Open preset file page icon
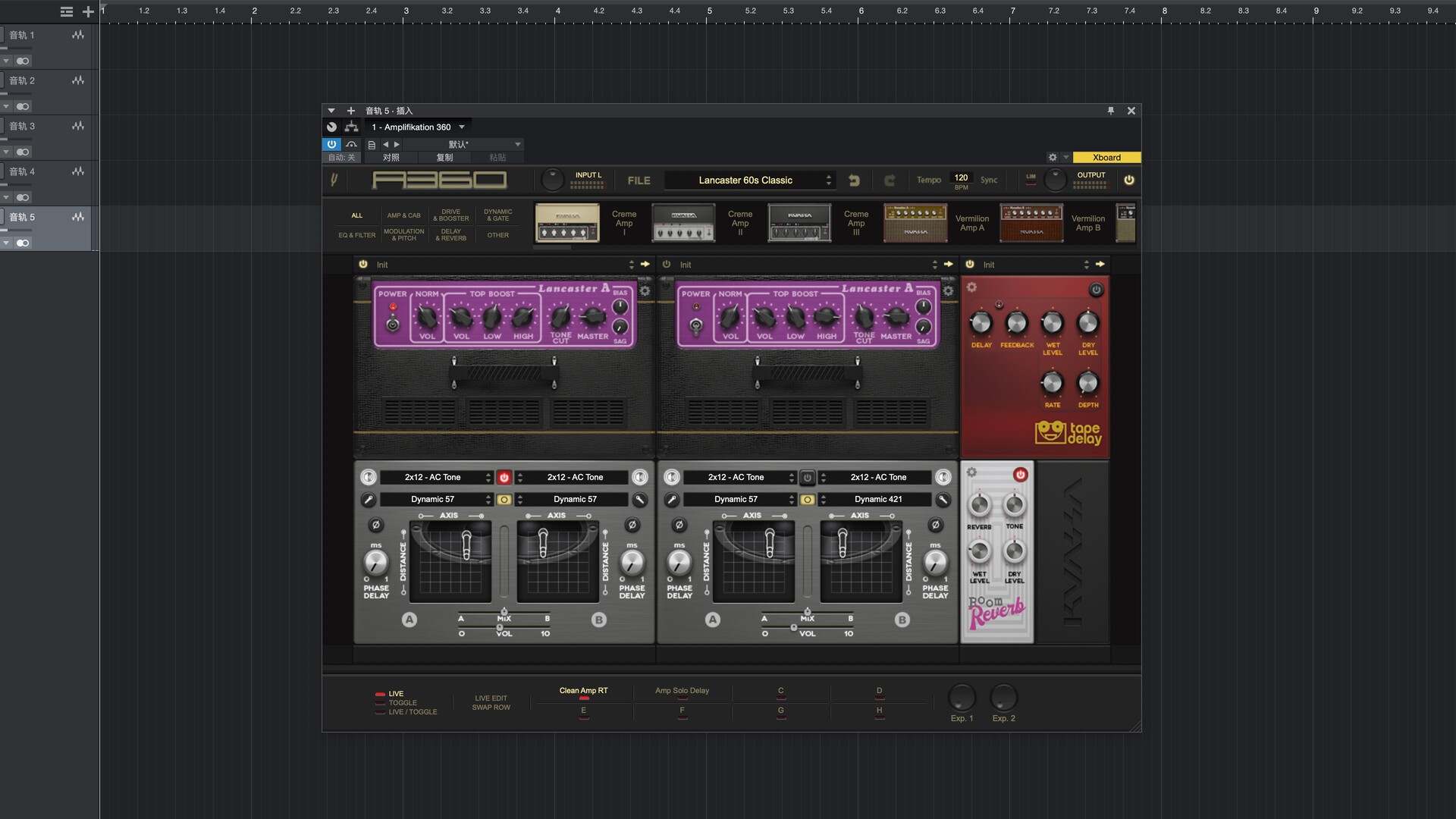The height and width of the screenshot is (819, 1456). (372, 144)
